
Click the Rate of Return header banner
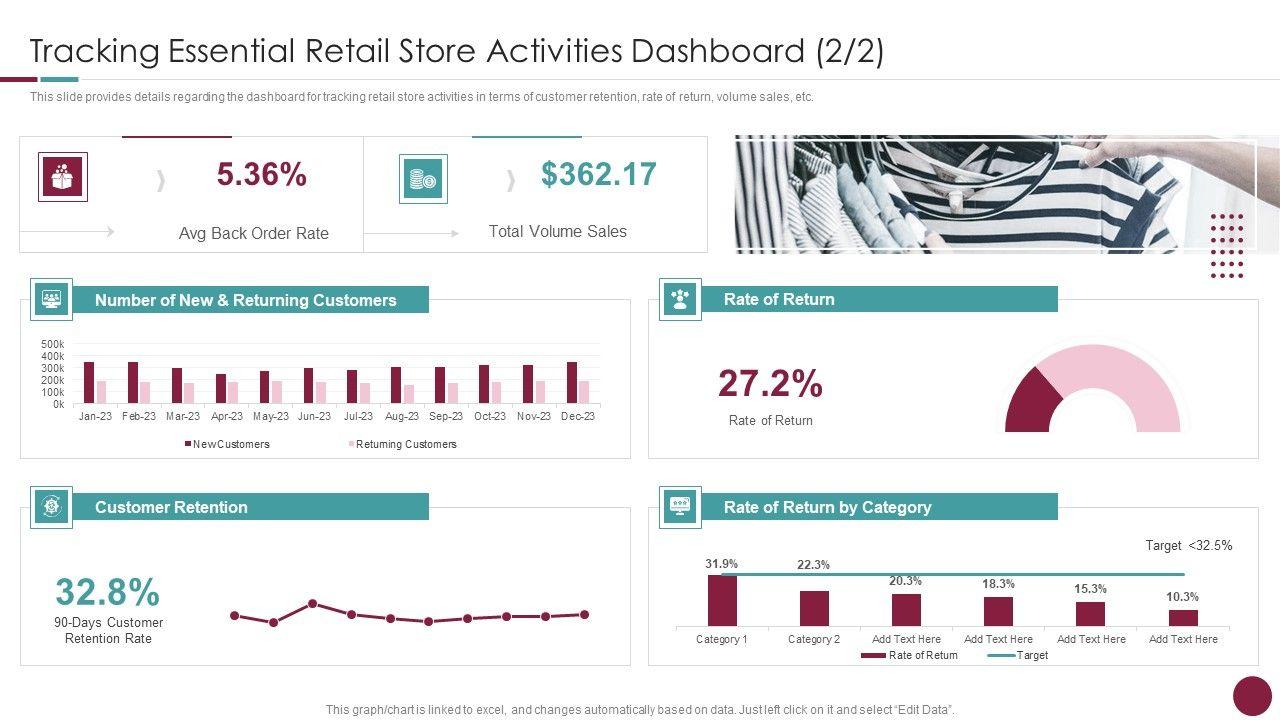(x=880, y=299)
